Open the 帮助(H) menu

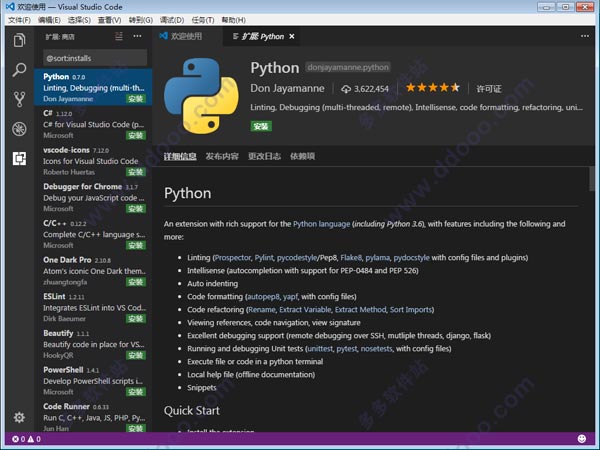pyautogui.click(x=233, y=20)
